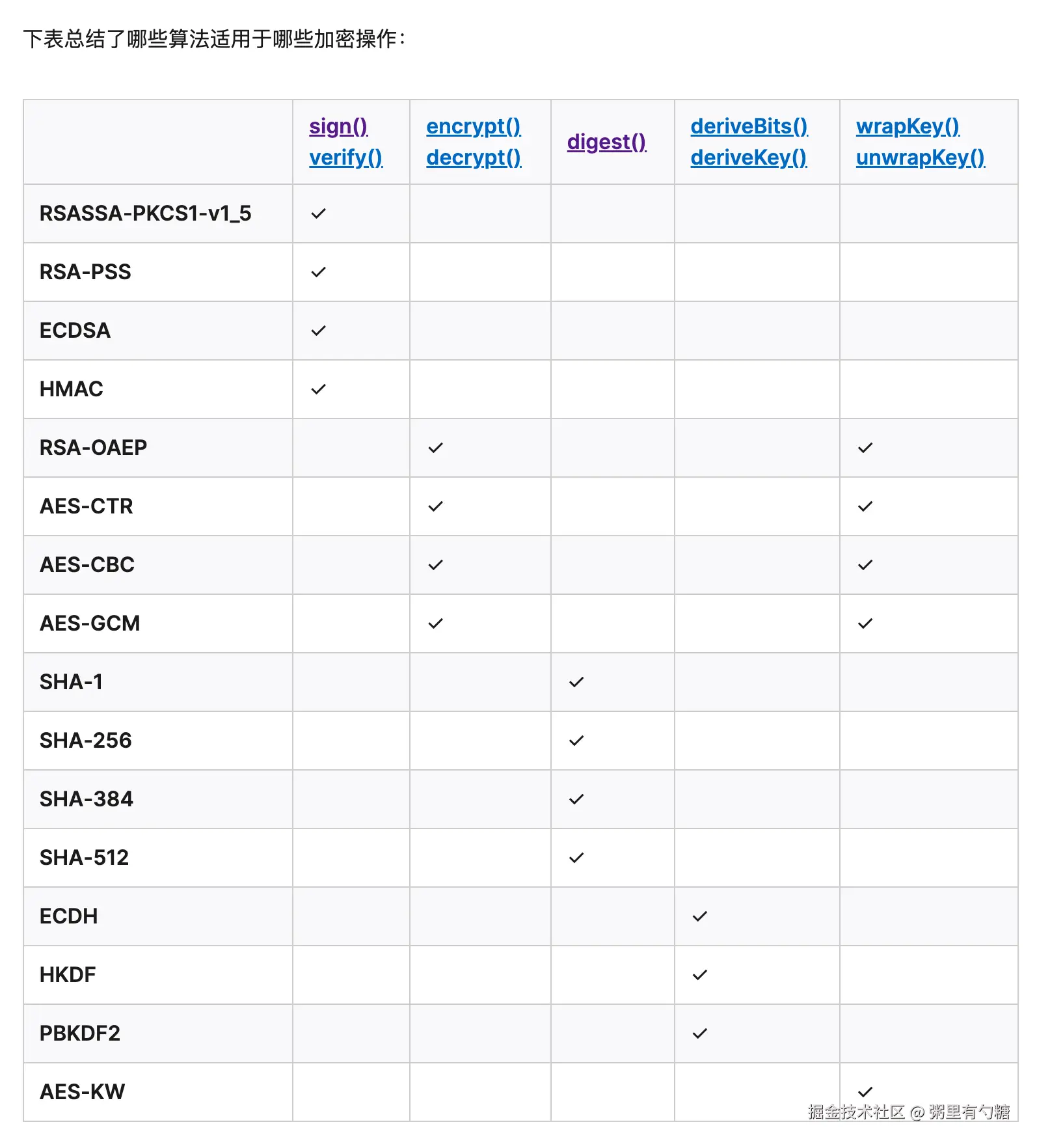Click the decrypt() header link
Image resolution: width=1037 pixels, height=1148 pixels.
coord(473,157)
